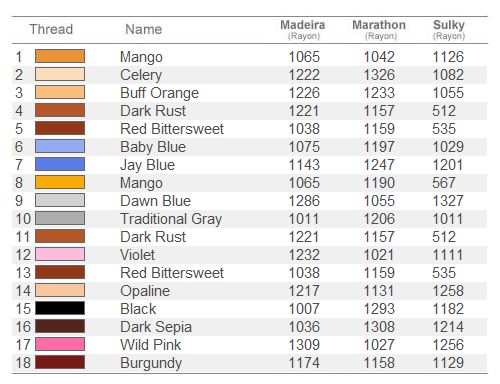Screen dimensions: 500x384
Task: Click the Thread column header
Action: coord(51,29)
